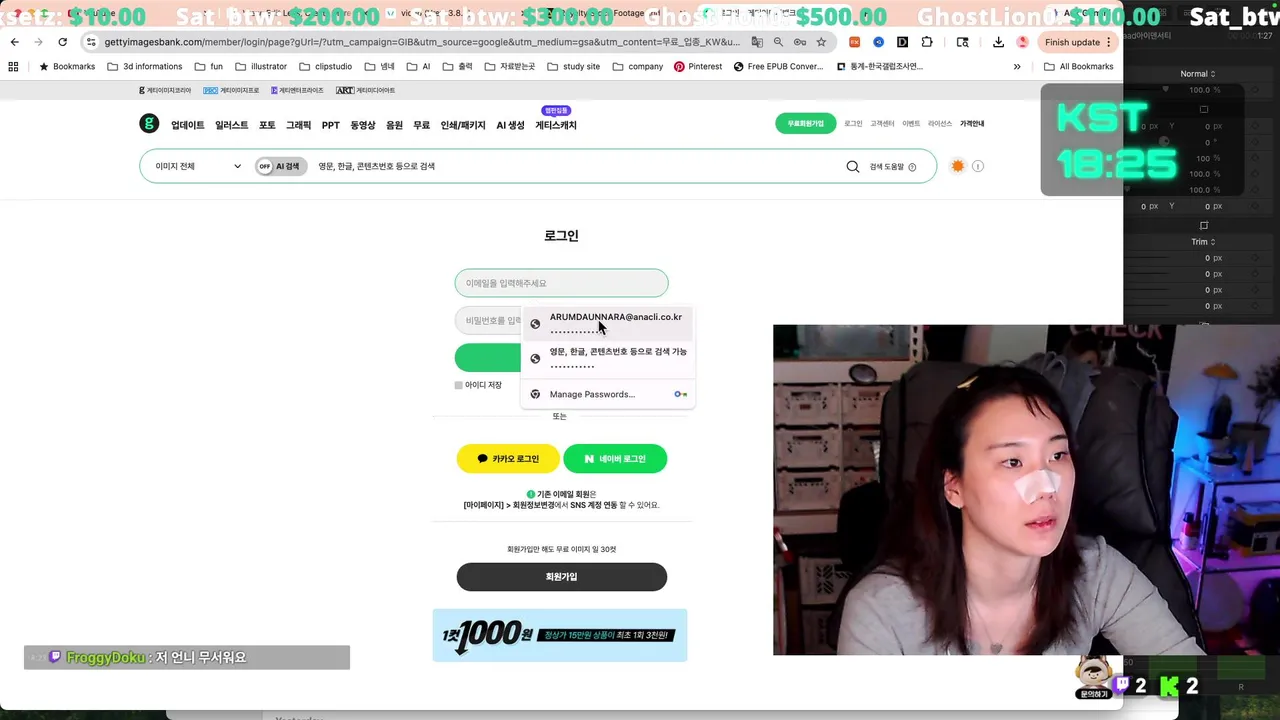Open the media control icon in toolbar

coord(963,42)
